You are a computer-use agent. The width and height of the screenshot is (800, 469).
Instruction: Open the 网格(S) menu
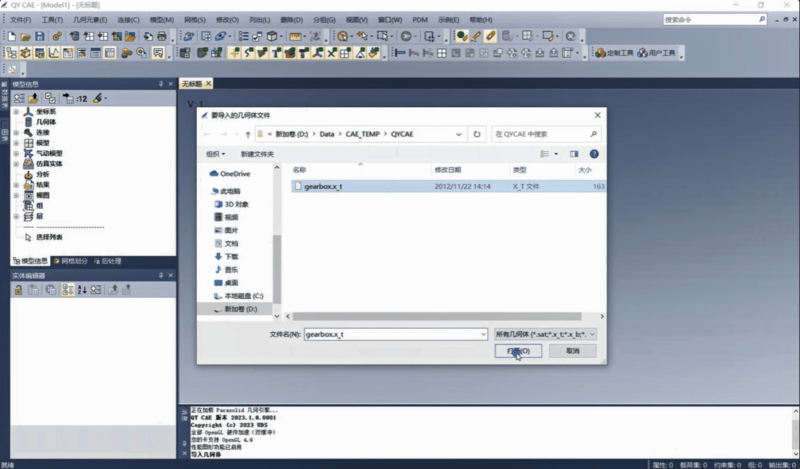click(x=197, y=19)
